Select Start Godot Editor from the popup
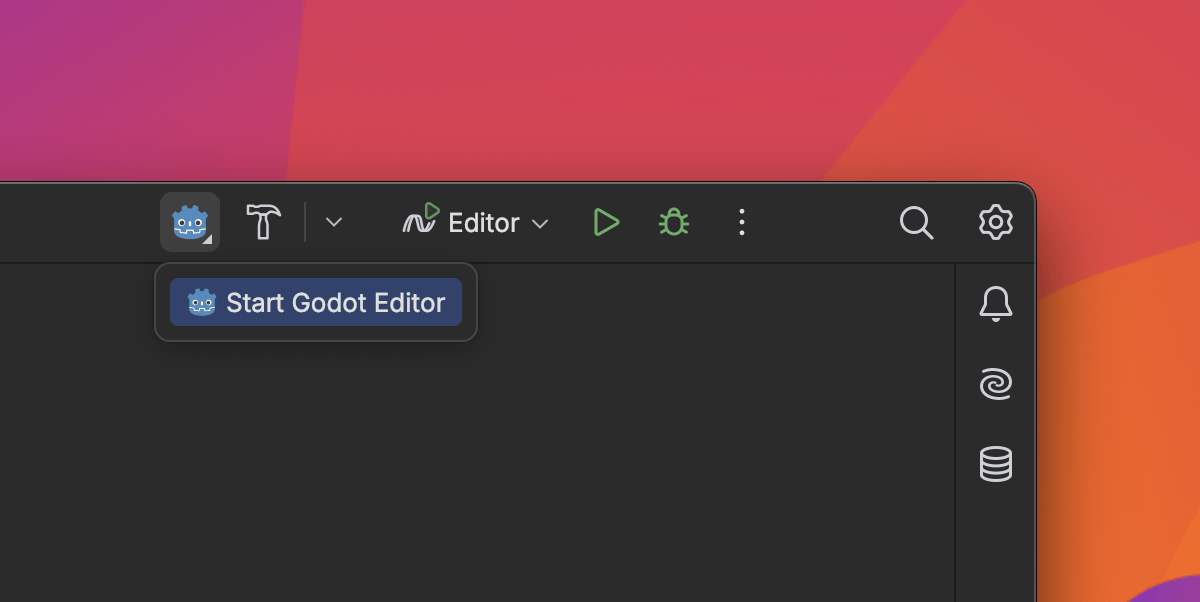This screenshot has height=602, width=1200. 316,302
